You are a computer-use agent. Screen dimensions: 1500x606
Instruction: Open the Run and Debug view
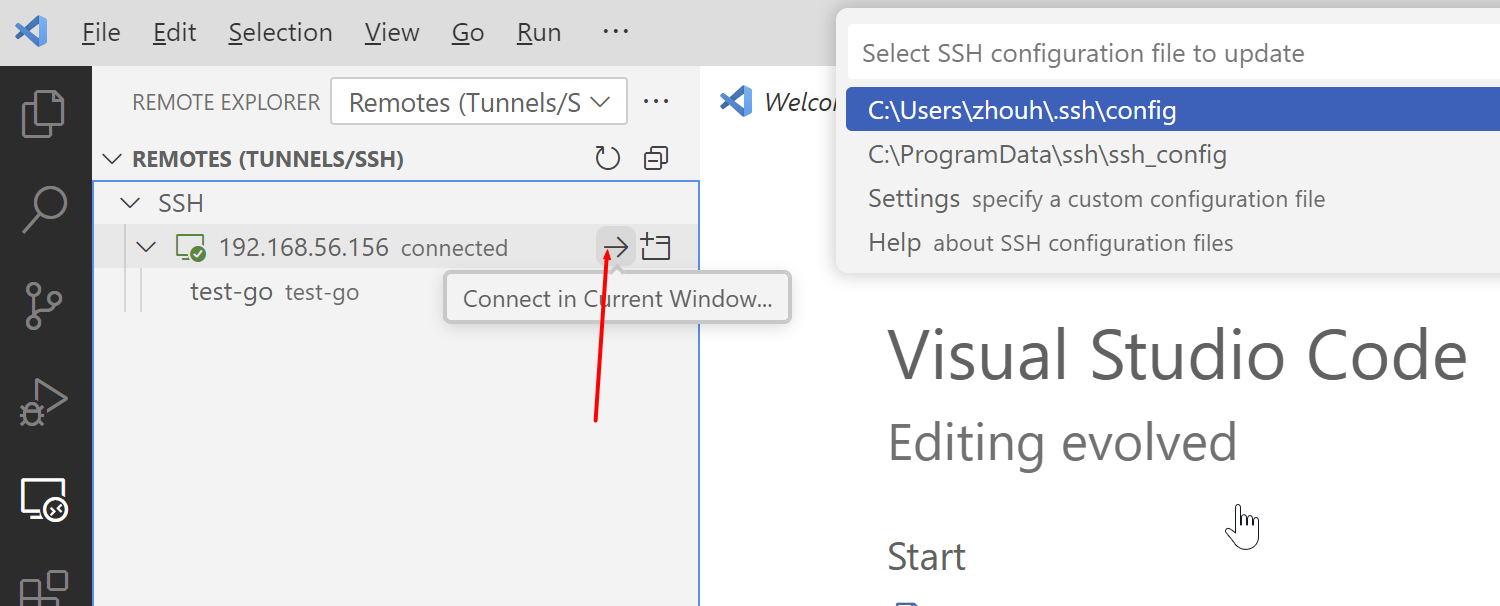tap(44, 401)
